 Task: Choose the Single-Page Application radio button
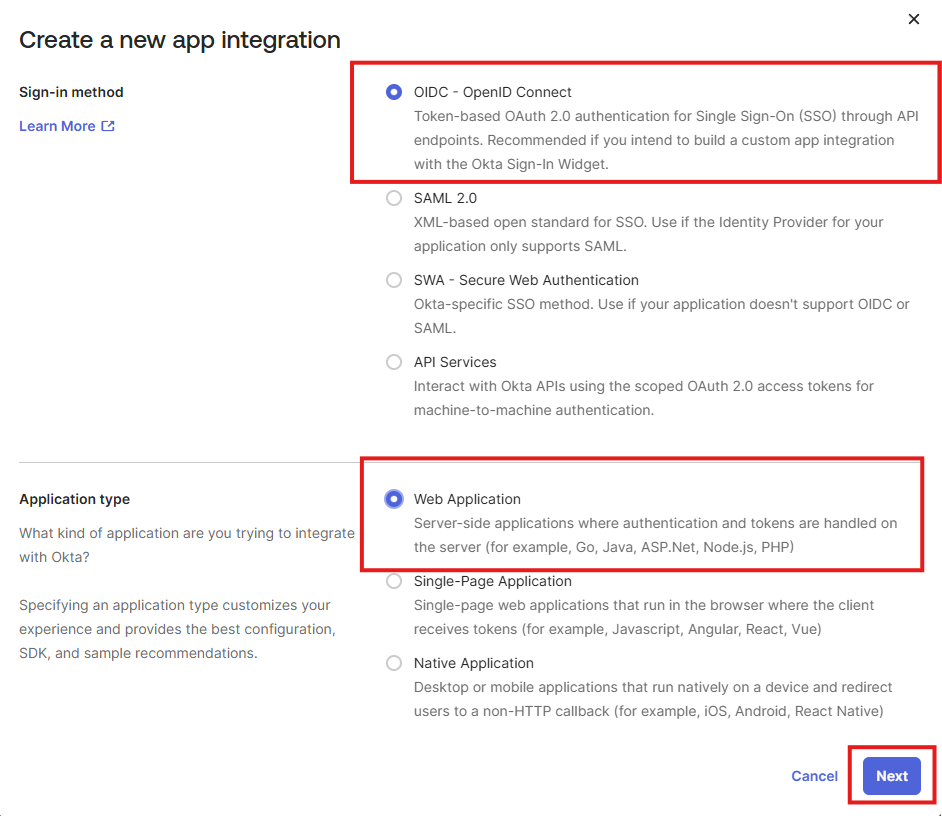tap(394, 581)
